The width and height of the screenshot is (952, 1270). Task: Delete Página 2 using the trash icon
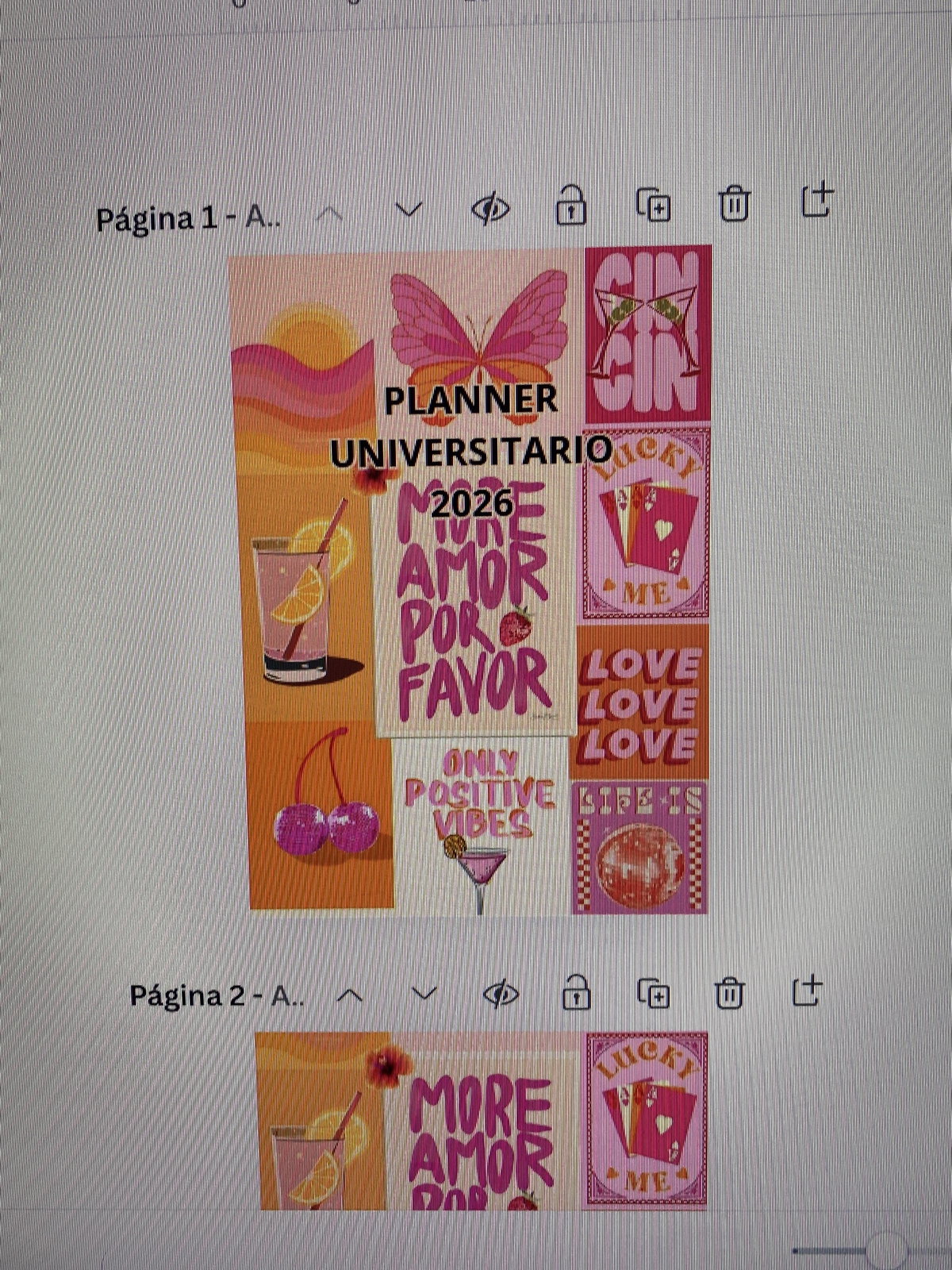coord(729,992)
